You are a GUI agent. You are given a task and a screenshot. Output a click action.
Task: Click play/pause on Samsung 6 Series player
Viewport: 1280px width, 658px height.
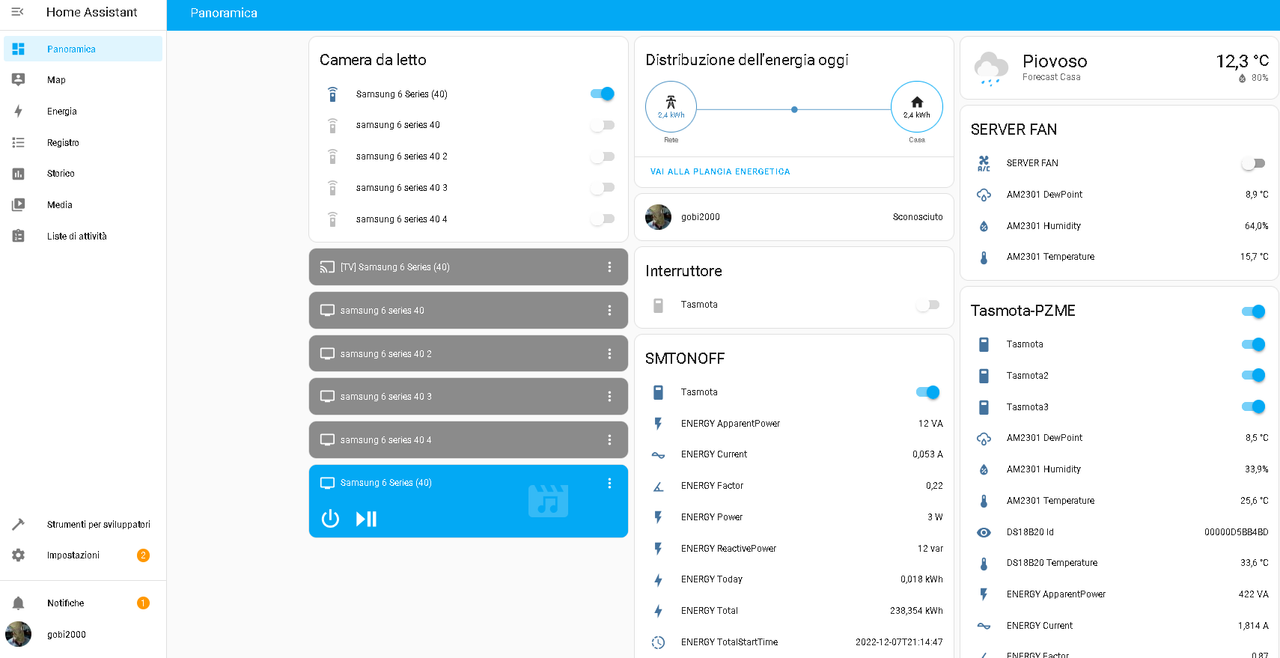point(366,519)
